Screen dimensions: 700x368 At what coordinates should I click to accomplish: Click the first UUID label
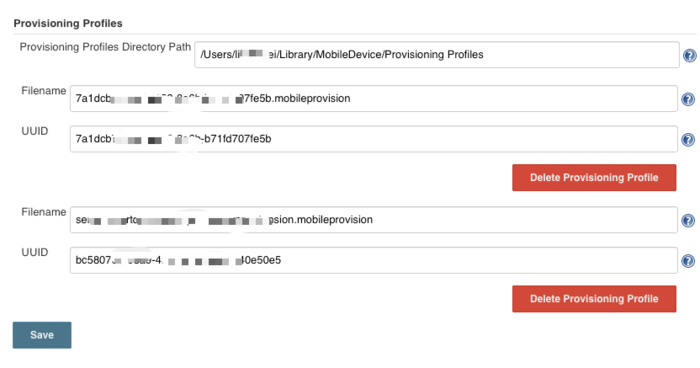pyautogui.click(x=35, y=131)
